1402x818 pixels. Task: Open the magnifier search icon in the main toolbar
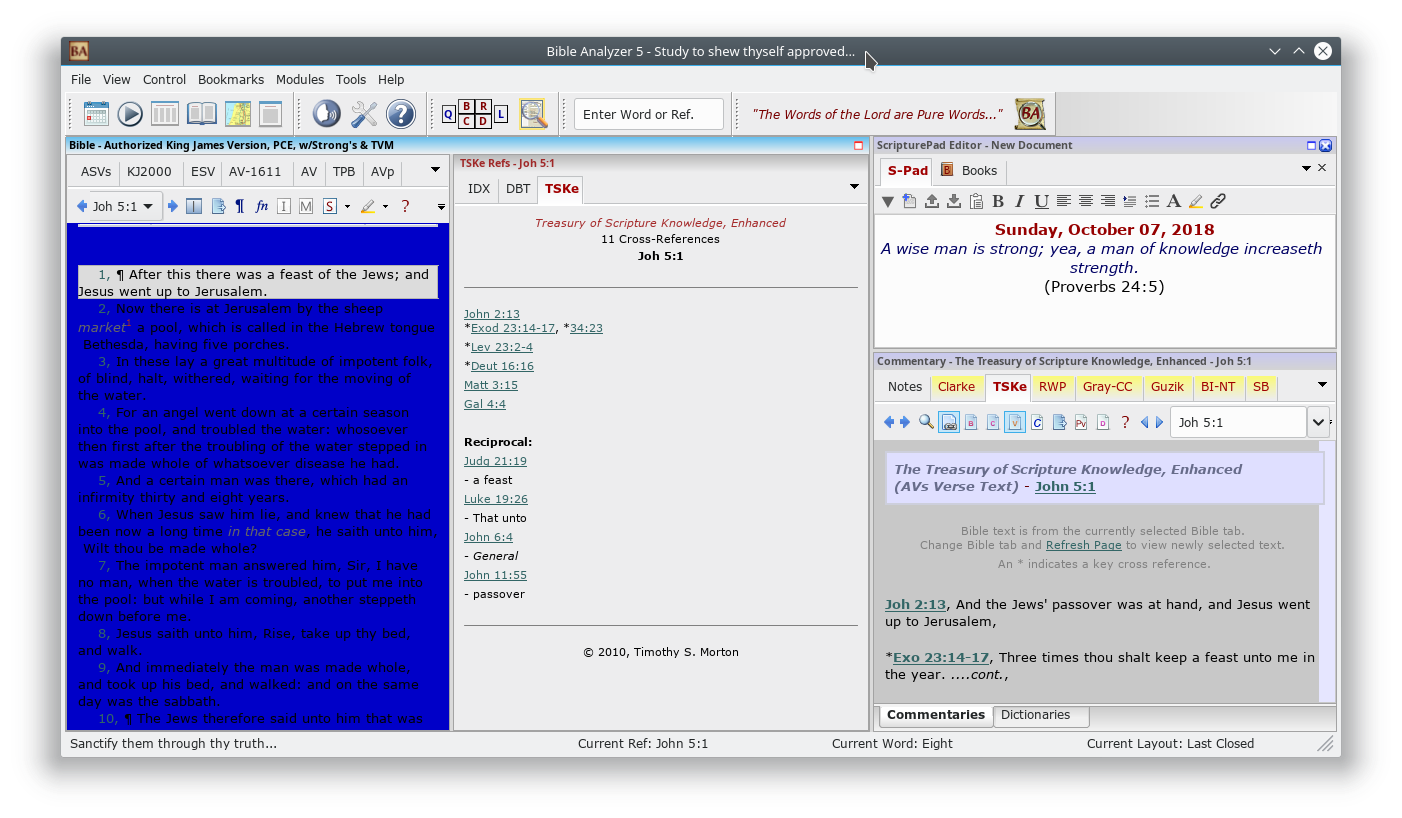(533, 114)
